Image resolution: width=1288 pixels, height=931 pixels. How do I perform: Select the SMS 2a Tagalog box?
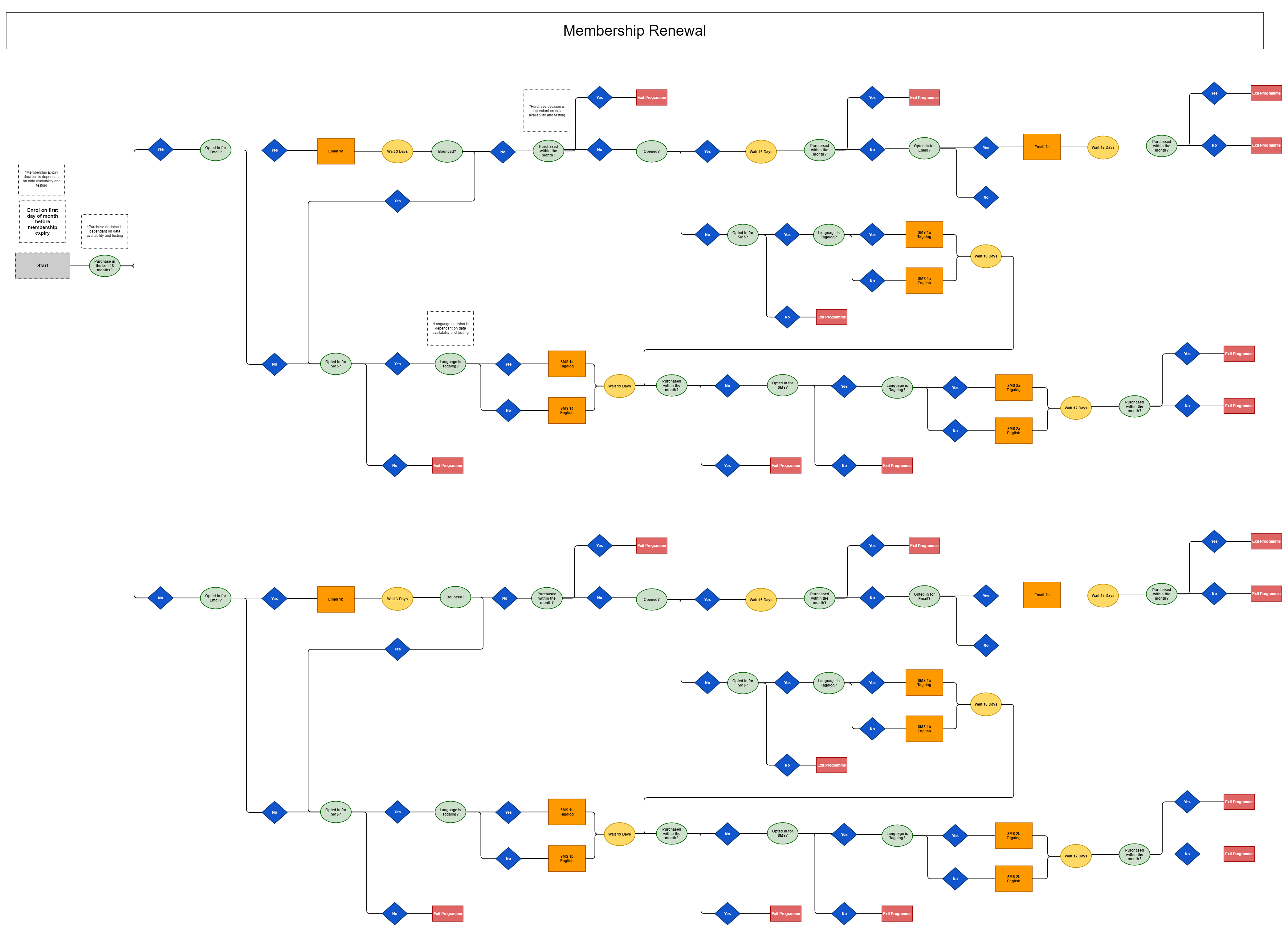click(1013, 388)
